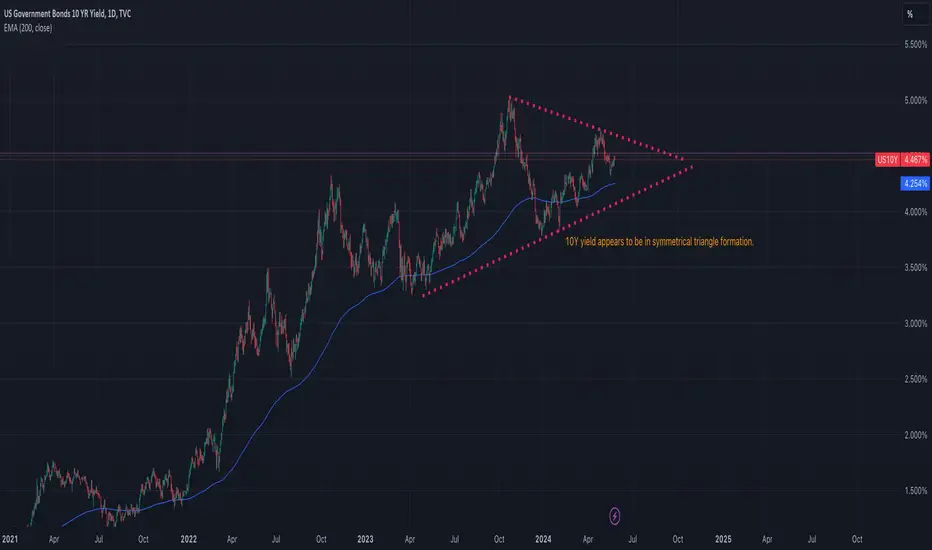This screenshot has height=550, width=932.
Task: Click the 2023 label on time axis
Action: tap(366, 539)
